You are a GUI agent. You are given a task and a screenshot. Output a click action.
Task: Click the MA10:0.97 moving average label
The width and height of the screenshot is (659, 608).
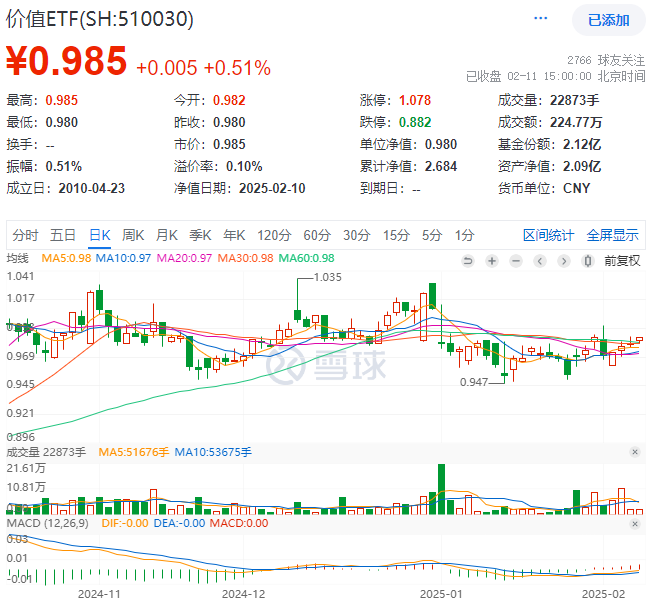point(123,258)
